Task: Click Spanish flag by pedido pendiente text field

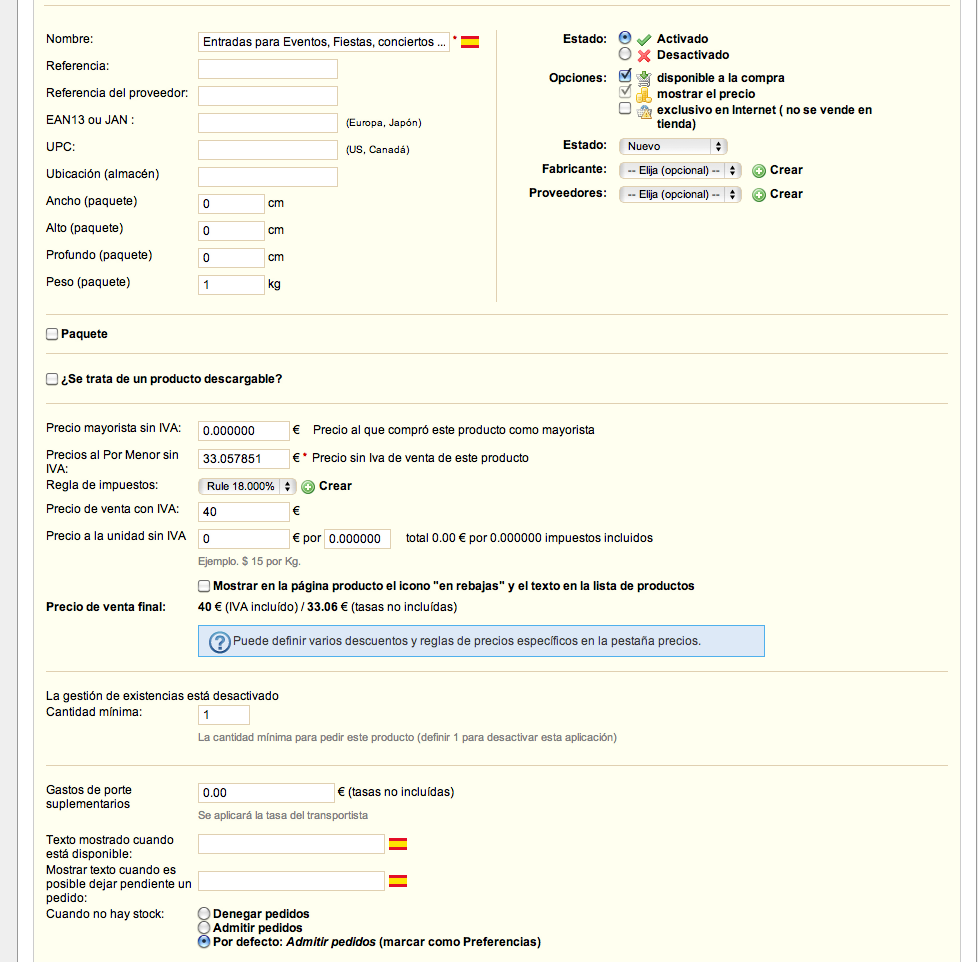Action: tap(398, 881)
